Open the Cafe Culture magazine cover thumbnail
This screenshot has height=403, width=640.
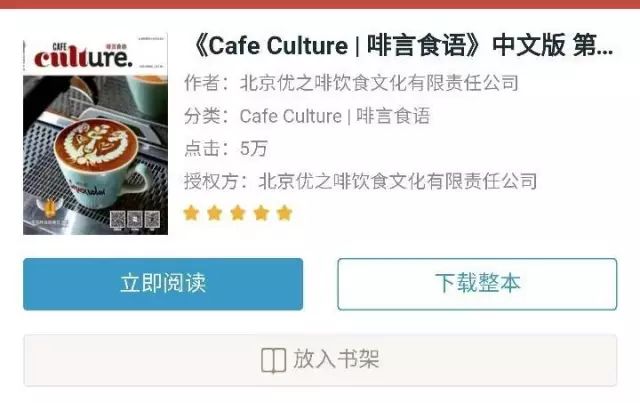pyautogui.click(x=96, y=134)
